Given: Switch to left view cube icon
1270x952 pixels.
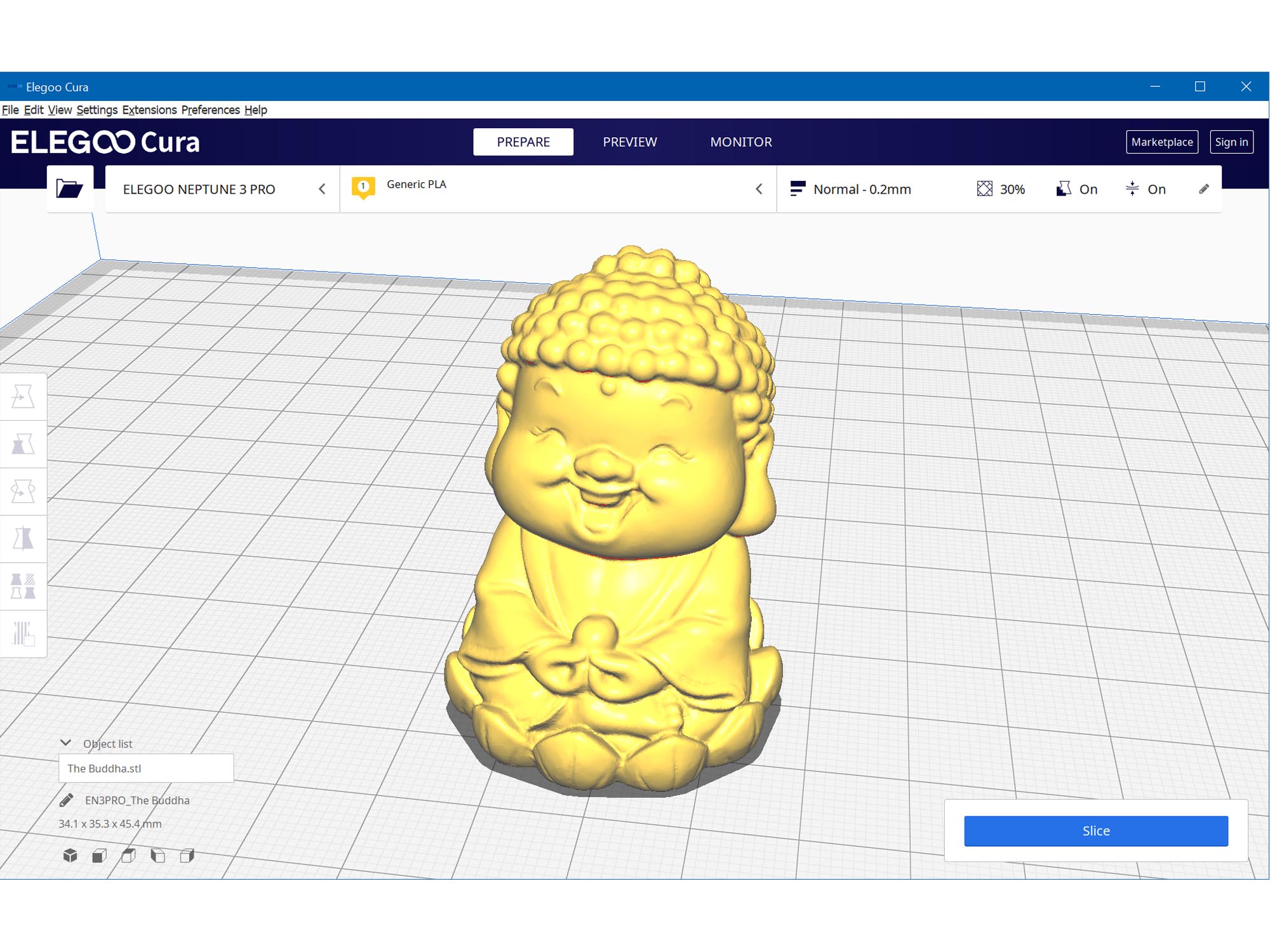Looking at the screenshot, I should [157, 856].
